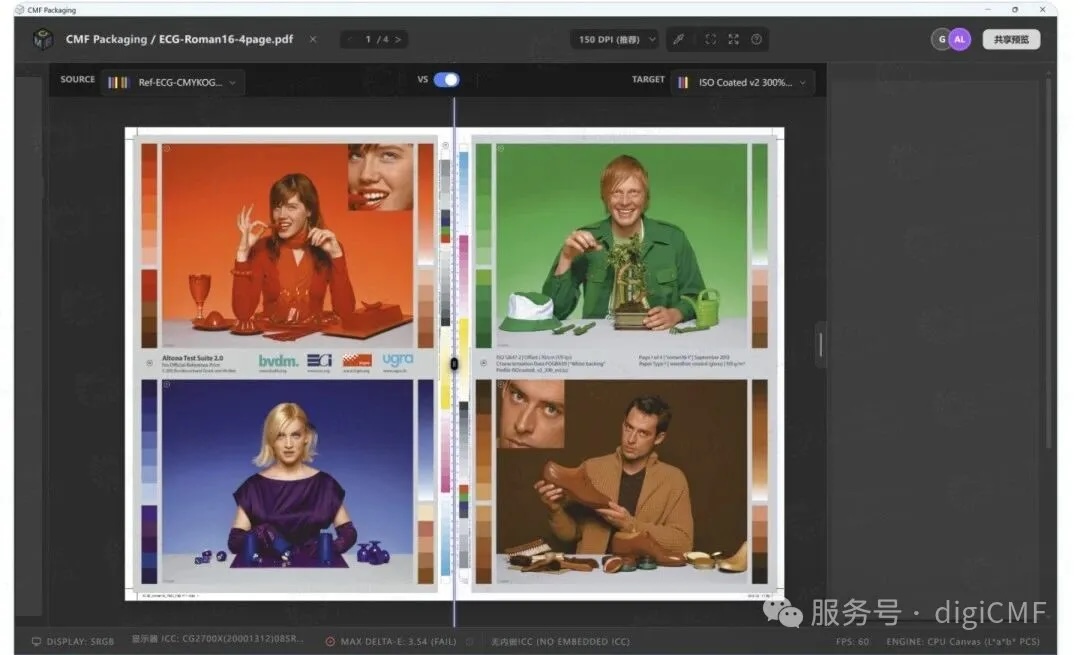Click the 1 / 4 page number indicator

[x=376, y=39]
